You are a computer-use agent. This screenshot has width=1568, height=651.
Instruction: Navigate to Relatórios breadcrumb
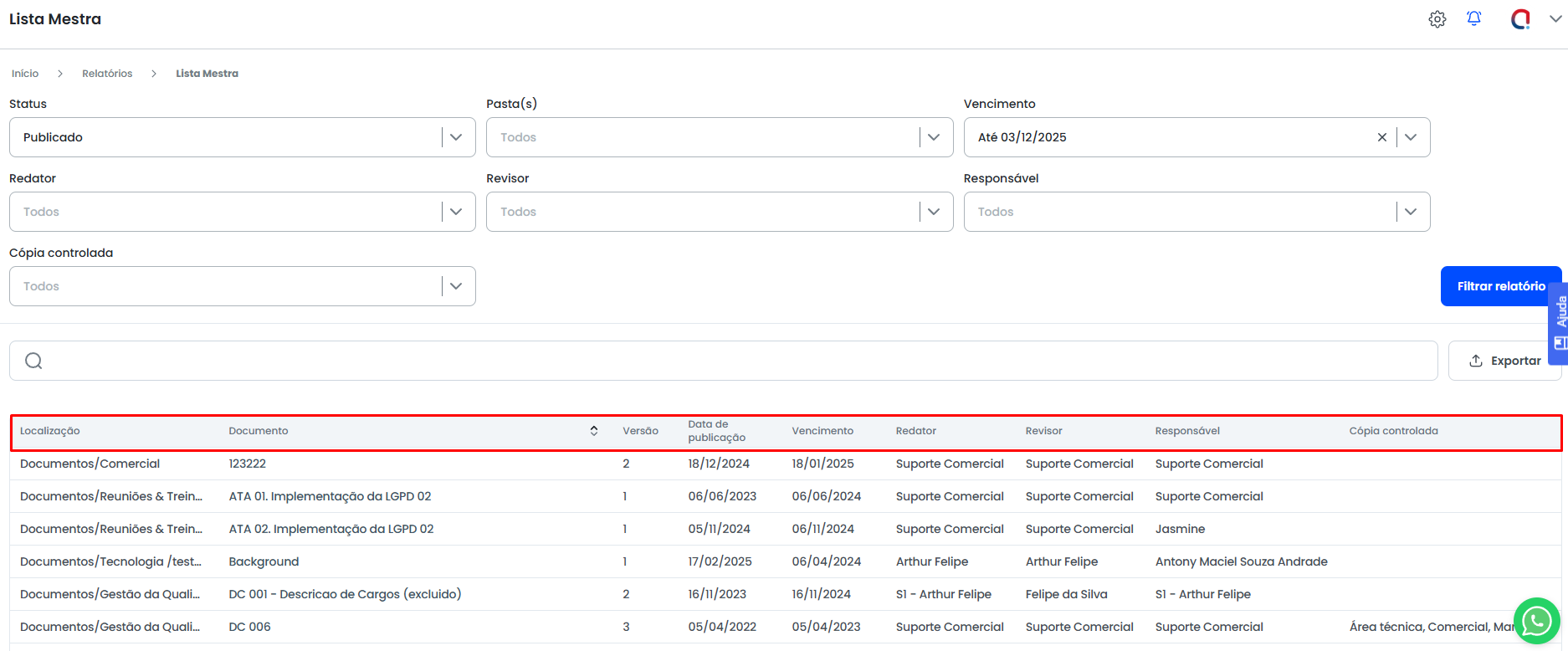tap(107, 74)
